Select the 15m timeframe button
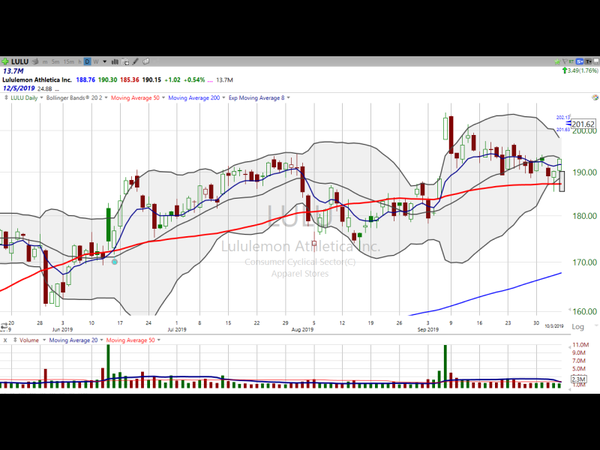Screen dimensions: 600x450 click(x=68, y=62)
